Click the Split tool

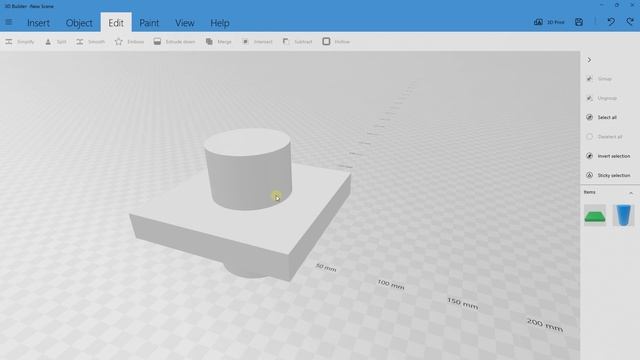pos(55,42)
